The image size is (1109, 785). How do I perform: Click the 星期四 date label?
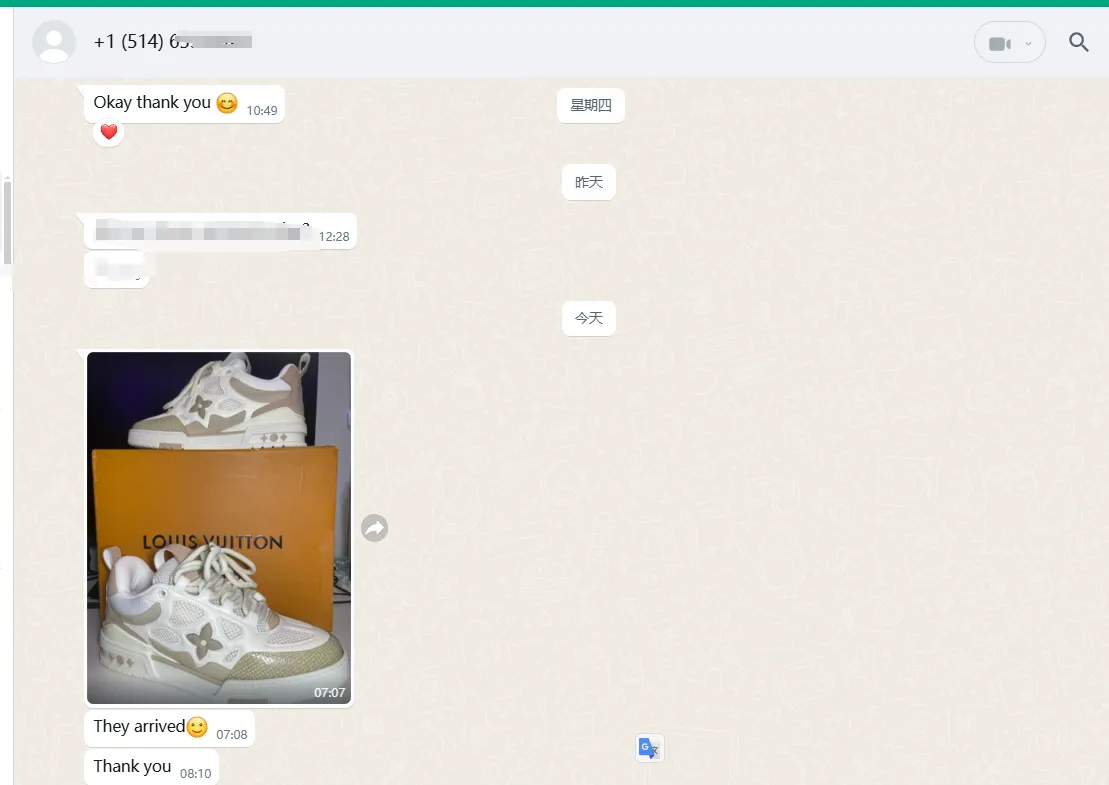(x=591, y=105)
